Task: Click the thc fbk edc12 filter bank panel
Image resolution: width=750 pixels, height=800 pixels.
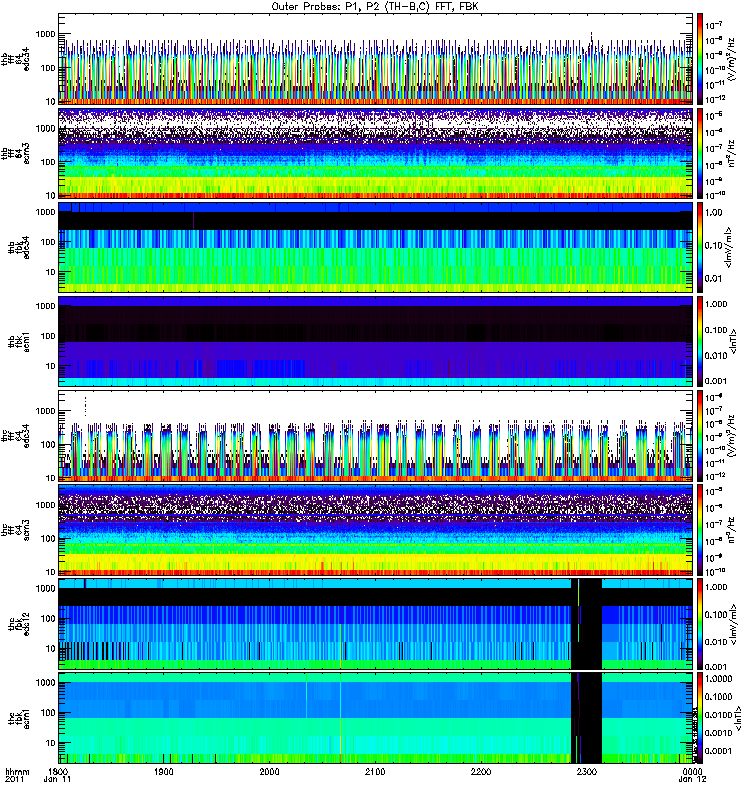Action: click(376, 623)
